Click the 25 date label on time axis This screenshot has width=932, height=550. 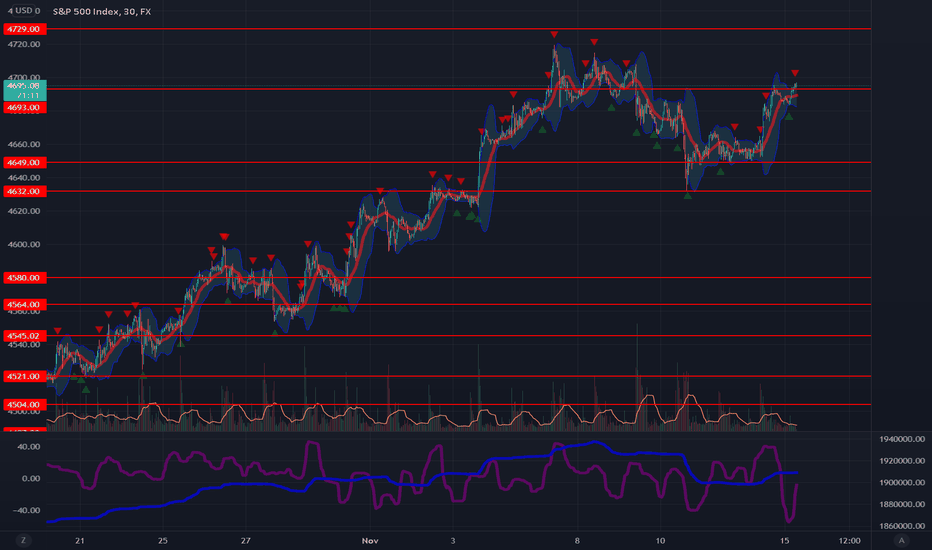(162, 540)
